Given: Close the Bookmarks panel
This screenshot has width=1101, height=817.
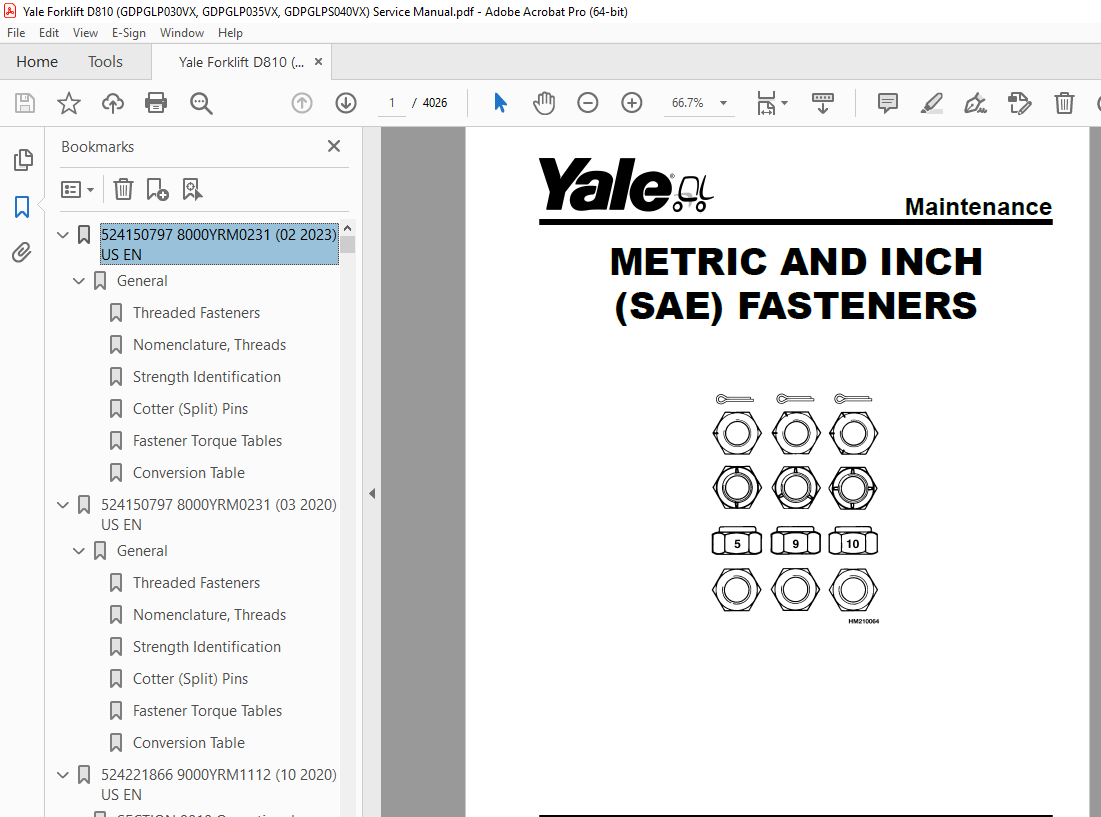Looking at the screenshot, I should pyautogui.click(x=334, y=146).
